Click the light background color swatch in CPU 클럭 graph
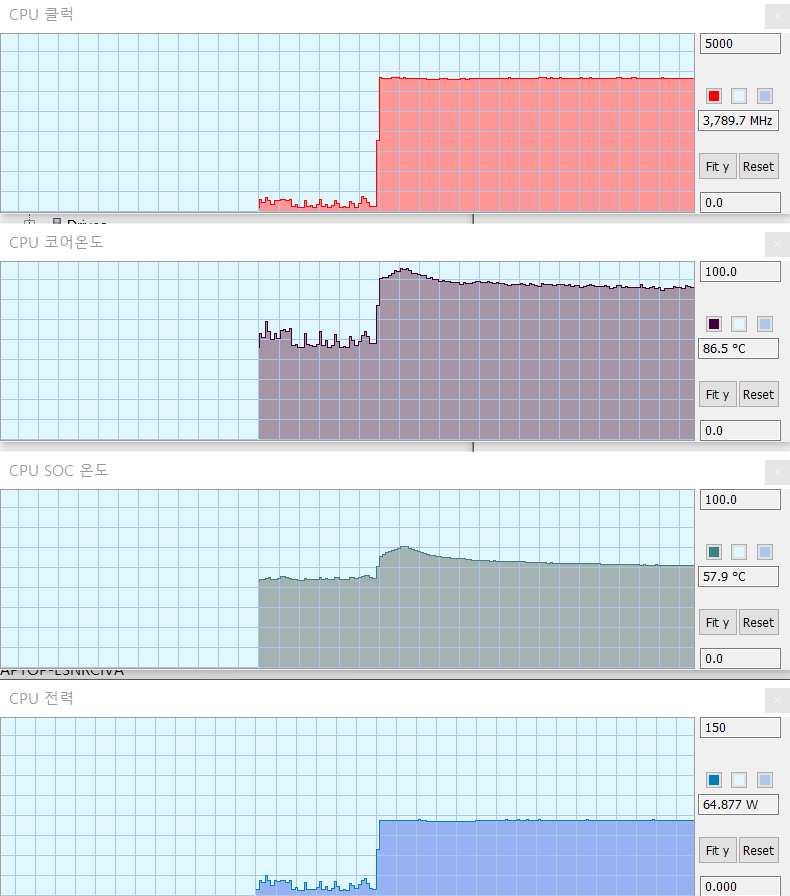 739,96
